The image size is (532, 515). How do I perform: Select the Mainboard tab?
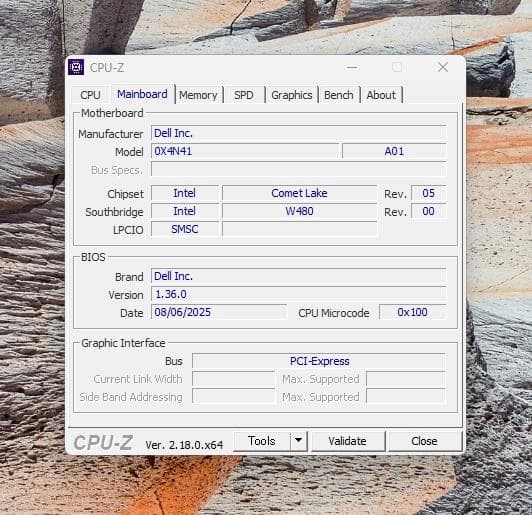(142, 94)
